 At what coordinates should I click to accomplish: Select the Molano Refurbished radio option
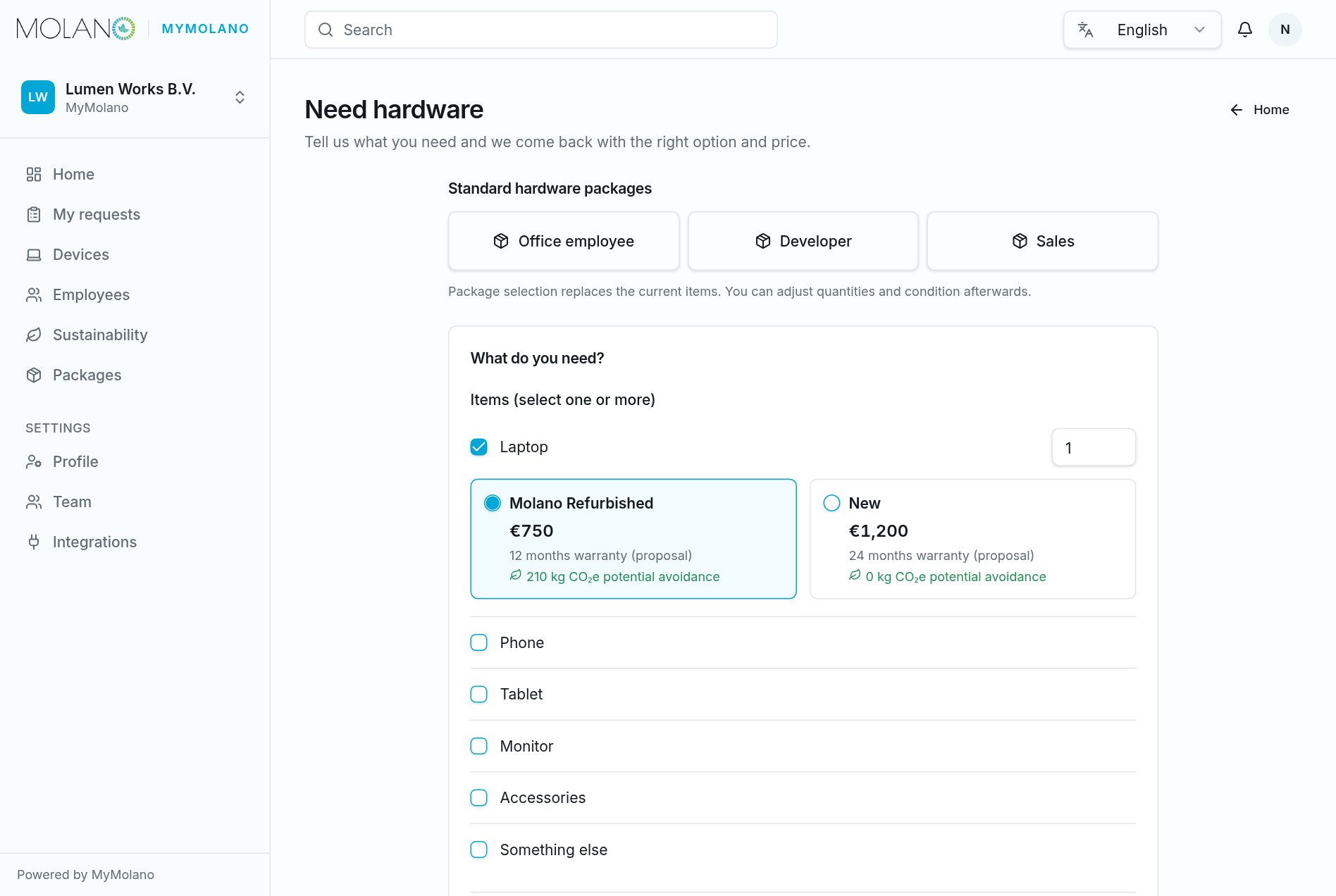click(x=493, y=503)
